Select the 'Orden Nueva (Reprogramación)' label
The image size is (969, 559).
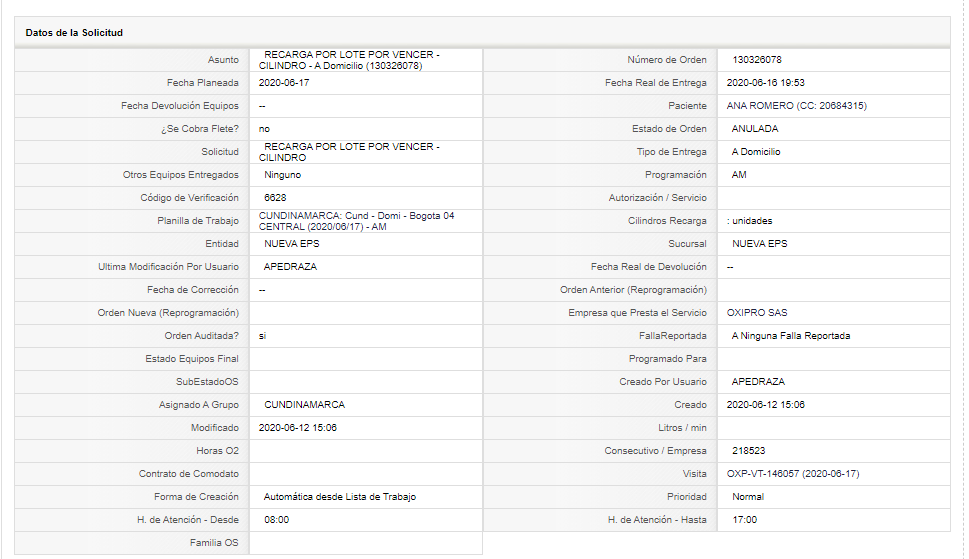click(168, 313)
